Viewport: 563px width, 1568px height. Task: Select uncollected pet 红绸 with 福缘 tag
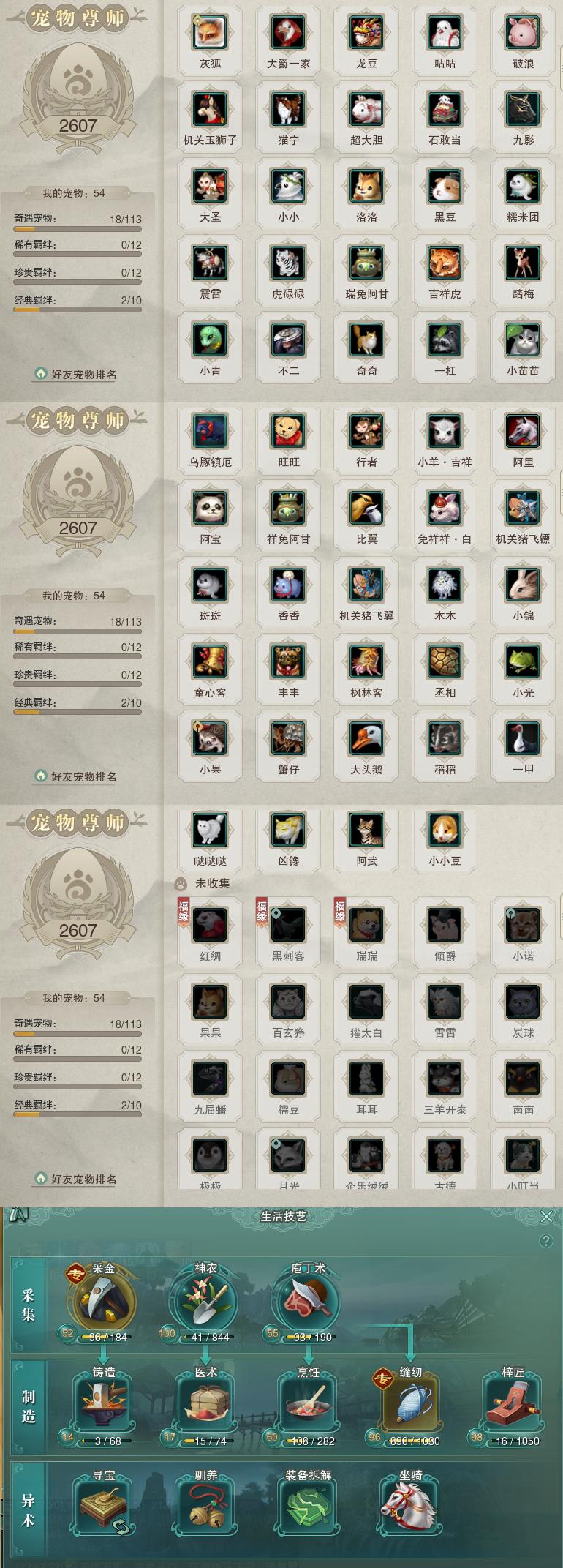coord(211,925)
